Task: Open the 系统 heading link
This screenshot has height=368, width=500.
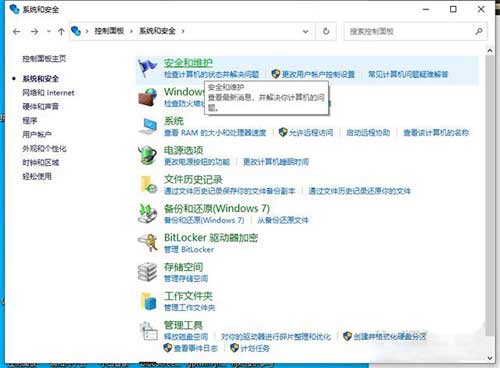Action: click(174, 121)
